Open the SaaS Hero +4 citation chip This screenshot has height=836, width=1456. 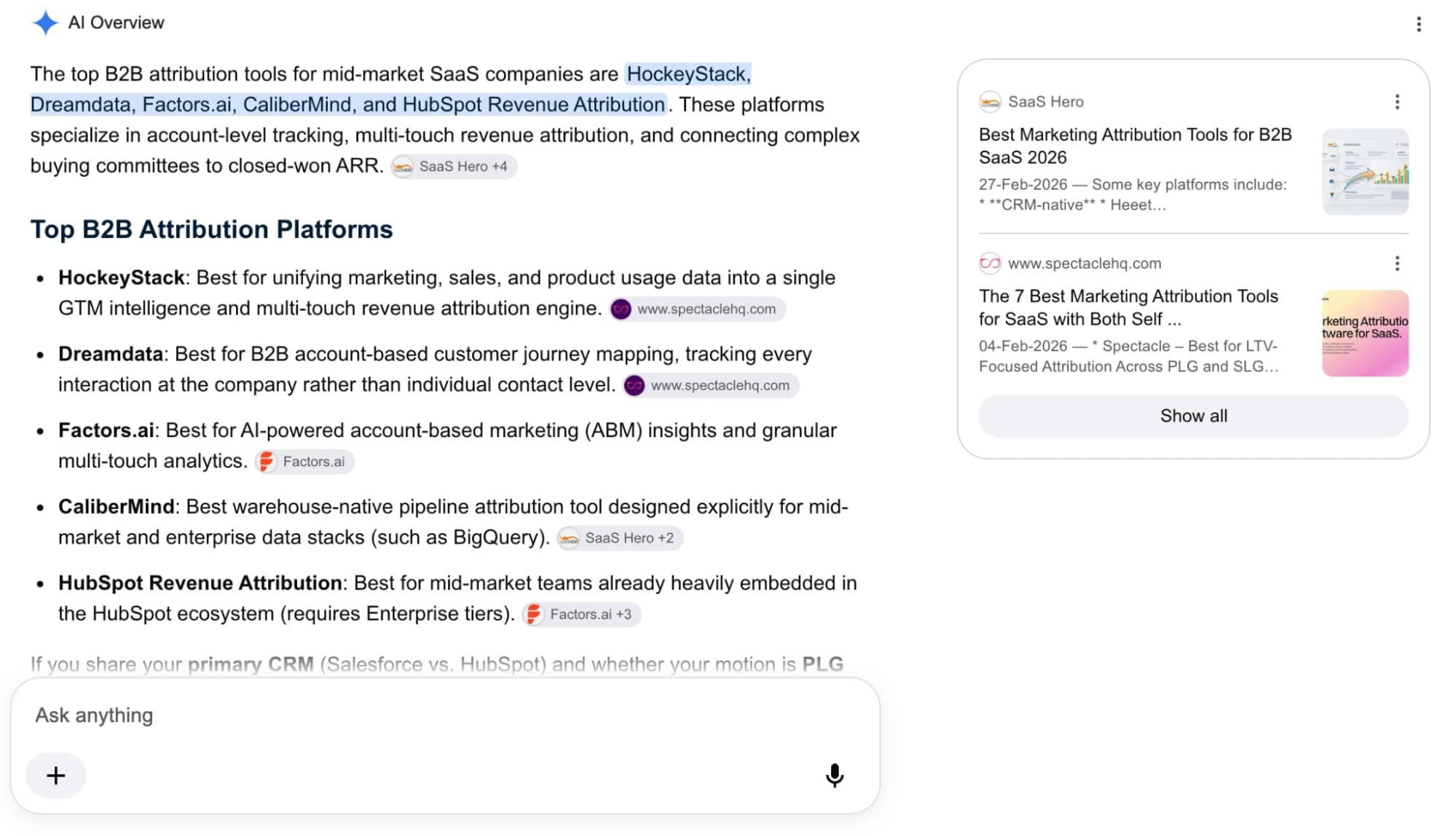pyautogui.click(x=454, y=167)
